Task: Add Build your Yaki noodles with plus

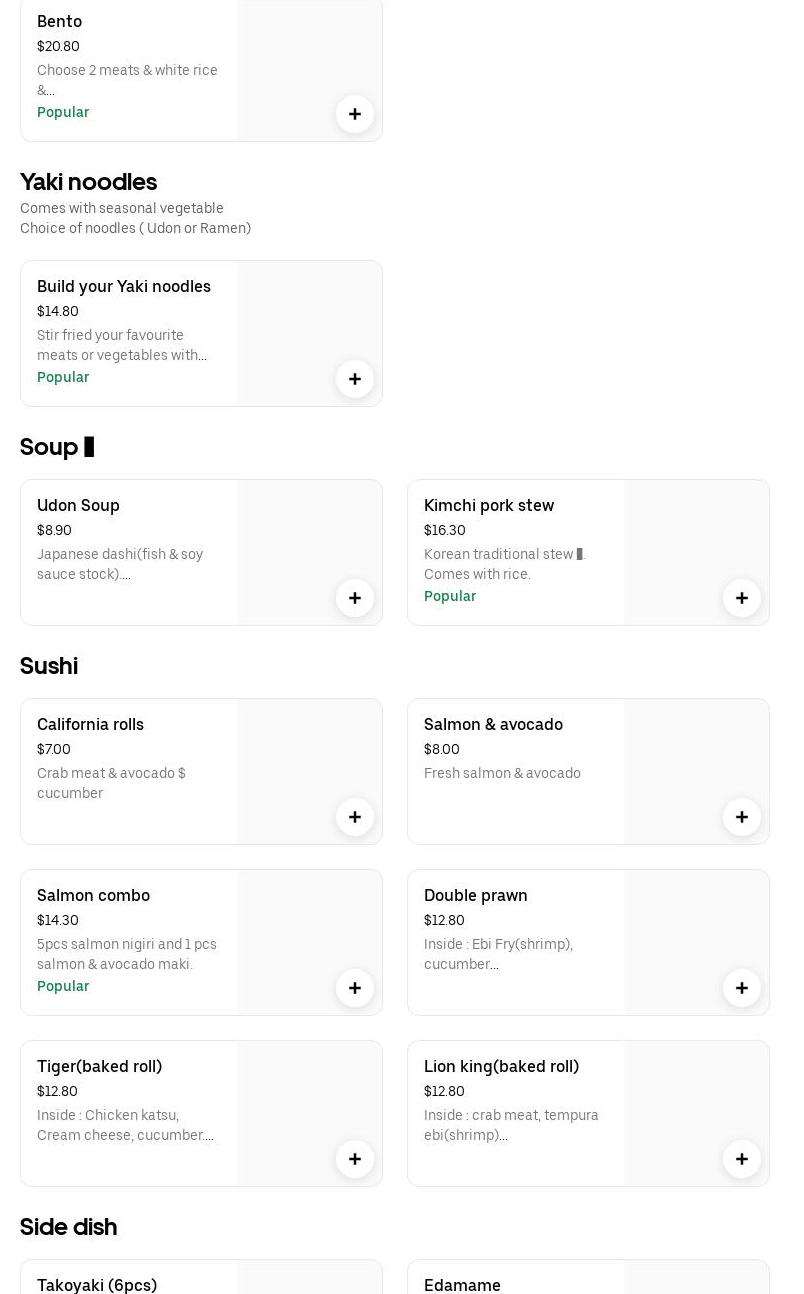Action: 355,379
